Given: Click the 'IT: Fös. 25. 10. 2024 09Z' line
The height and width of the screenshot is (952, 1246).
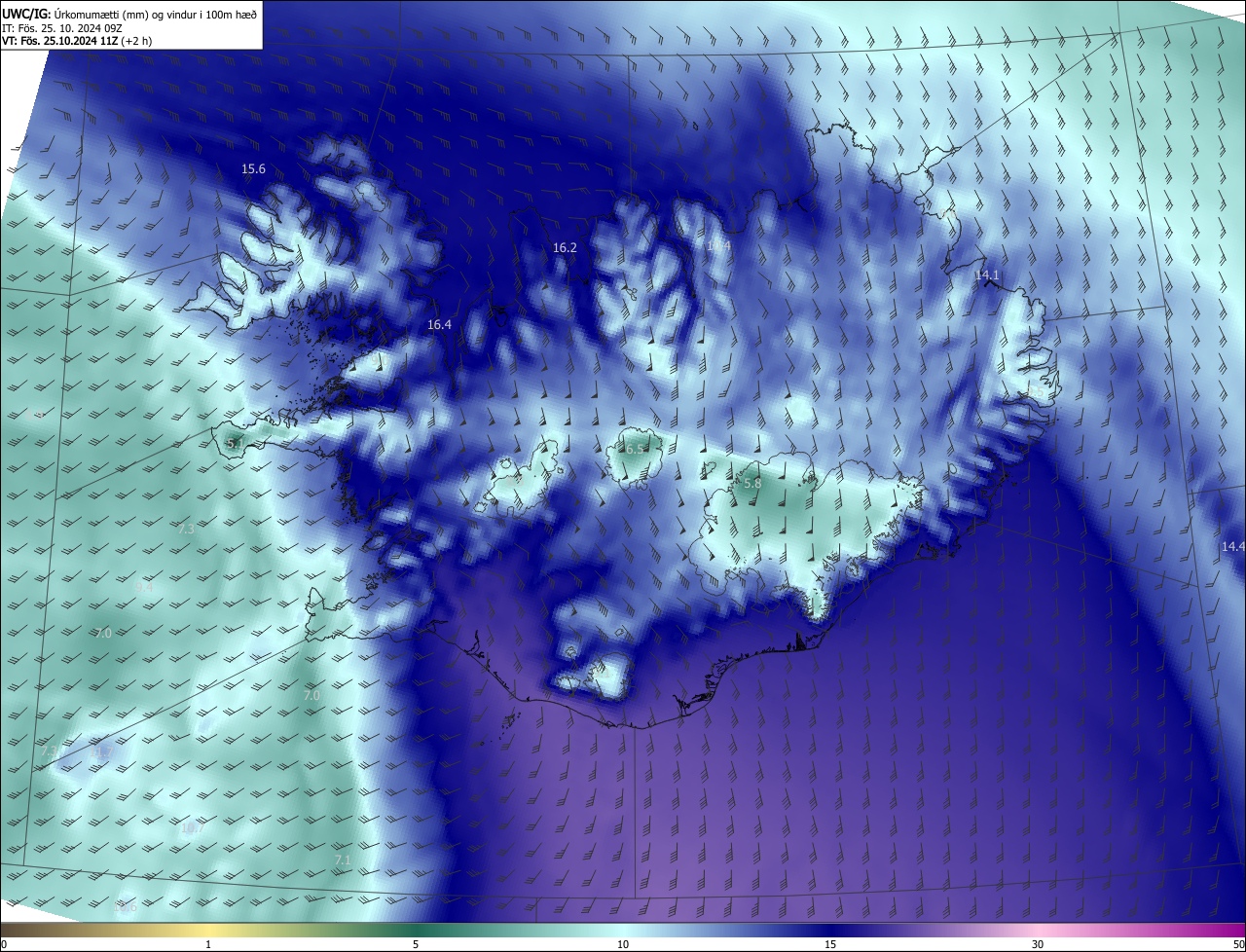Looking at the screenshot, I should (64, 28).
